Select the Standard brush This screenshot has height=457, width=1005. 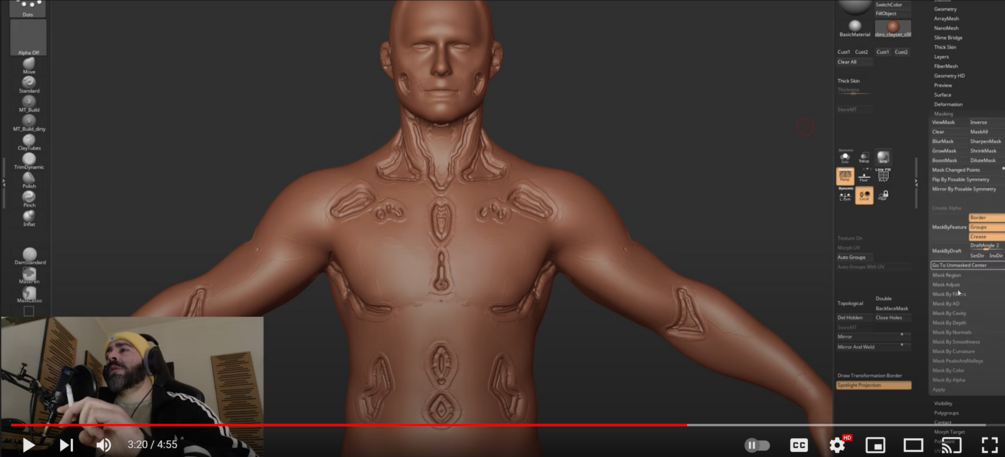pyautogui.click(x=29, y=85)
